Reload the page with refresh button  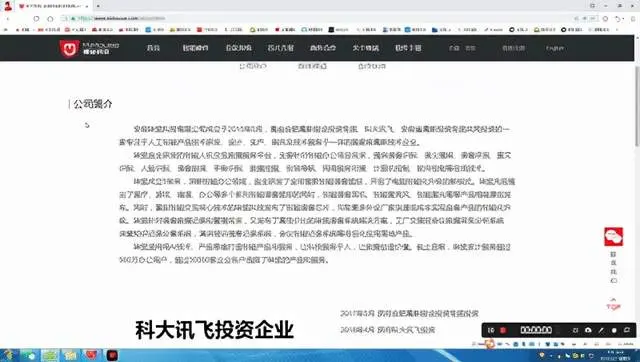pos(36,19)
